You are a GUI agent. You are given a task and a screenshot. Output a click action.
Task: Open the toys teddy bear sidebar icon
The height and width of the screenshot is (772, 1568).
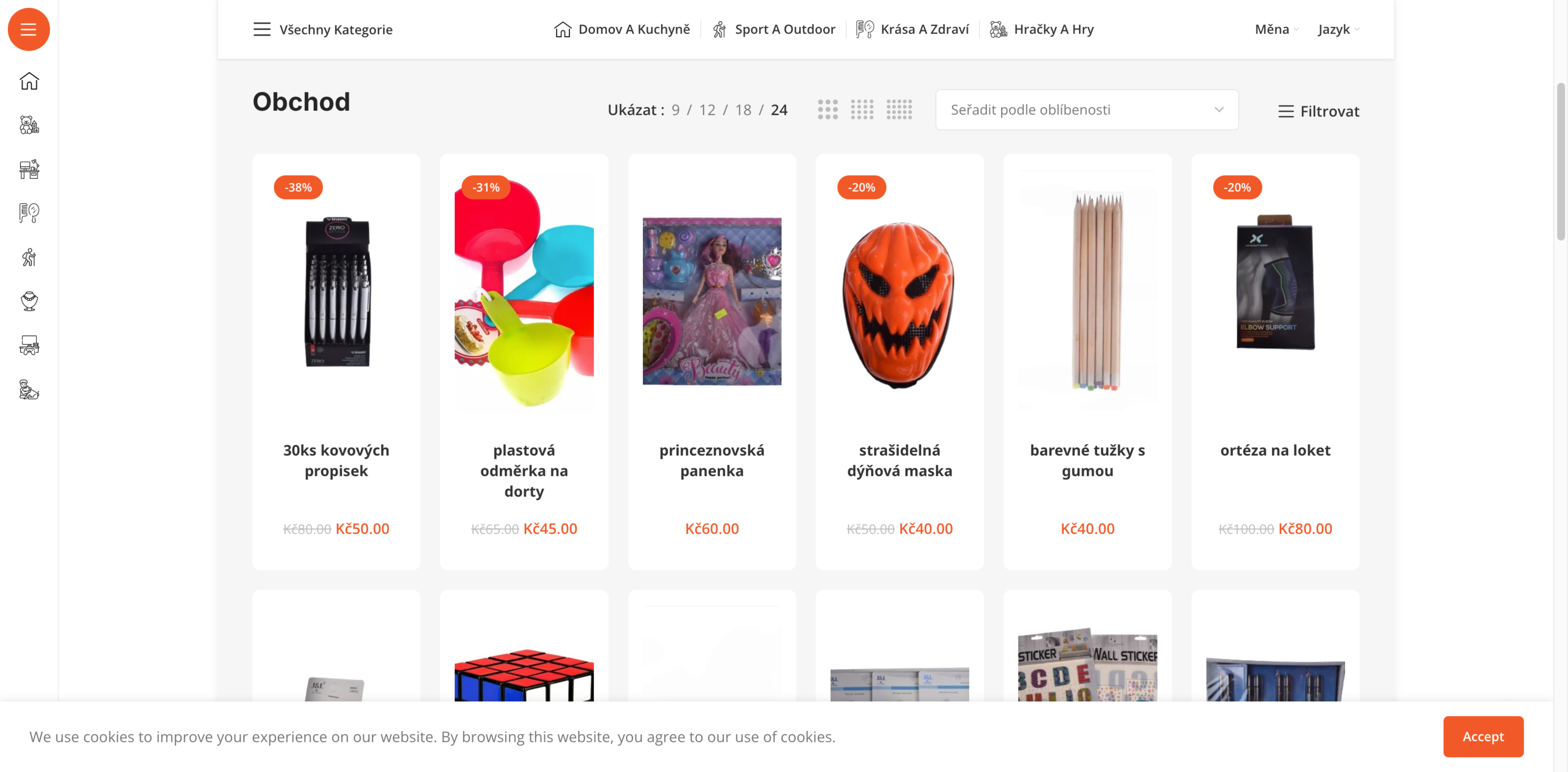click(x=29, y=125)
